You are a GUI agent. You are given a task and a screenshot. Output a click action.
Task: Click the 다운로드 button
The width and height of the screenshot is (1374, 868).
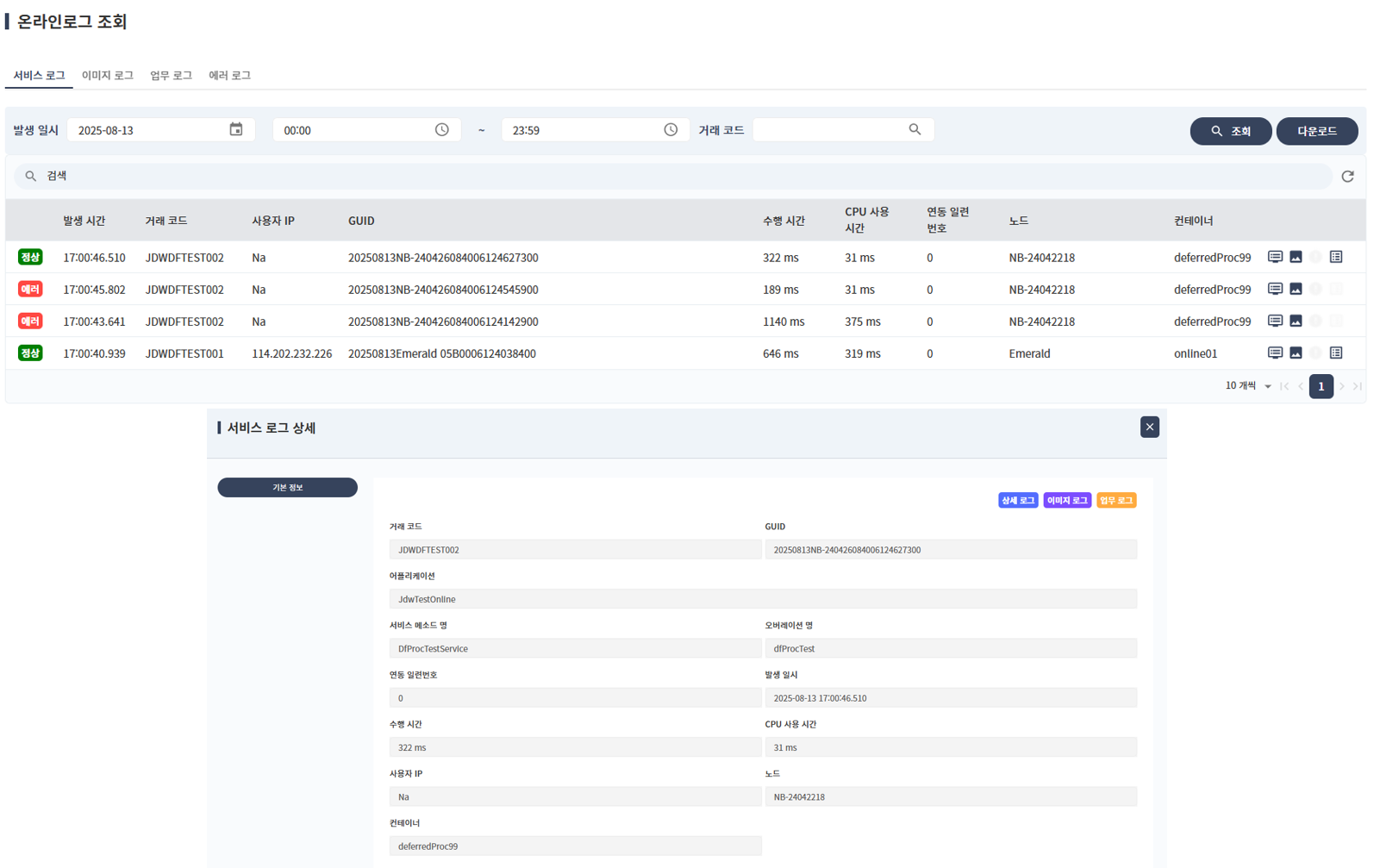[x=1316, y=131]
